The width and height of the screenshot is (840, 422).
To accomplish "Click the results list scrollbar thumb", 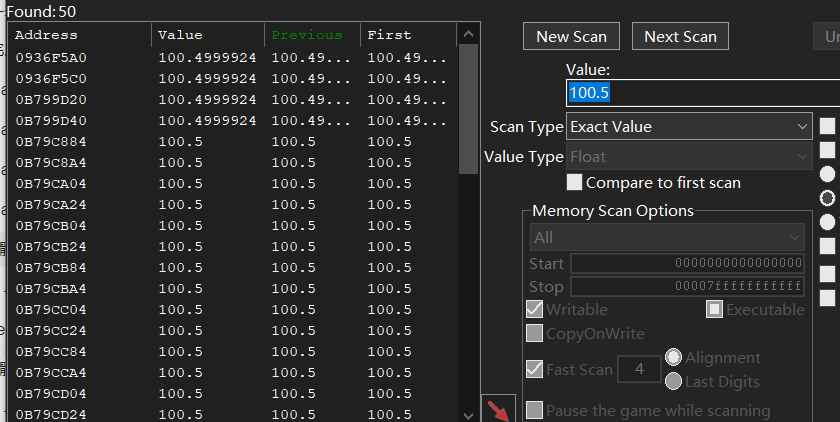I will coord(468,109).
